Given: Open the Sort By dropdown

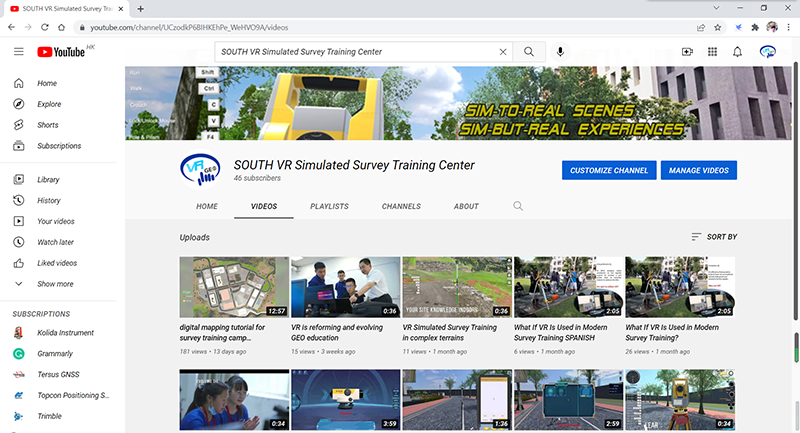Looking at the screenshot, I should tap(714, 237).
